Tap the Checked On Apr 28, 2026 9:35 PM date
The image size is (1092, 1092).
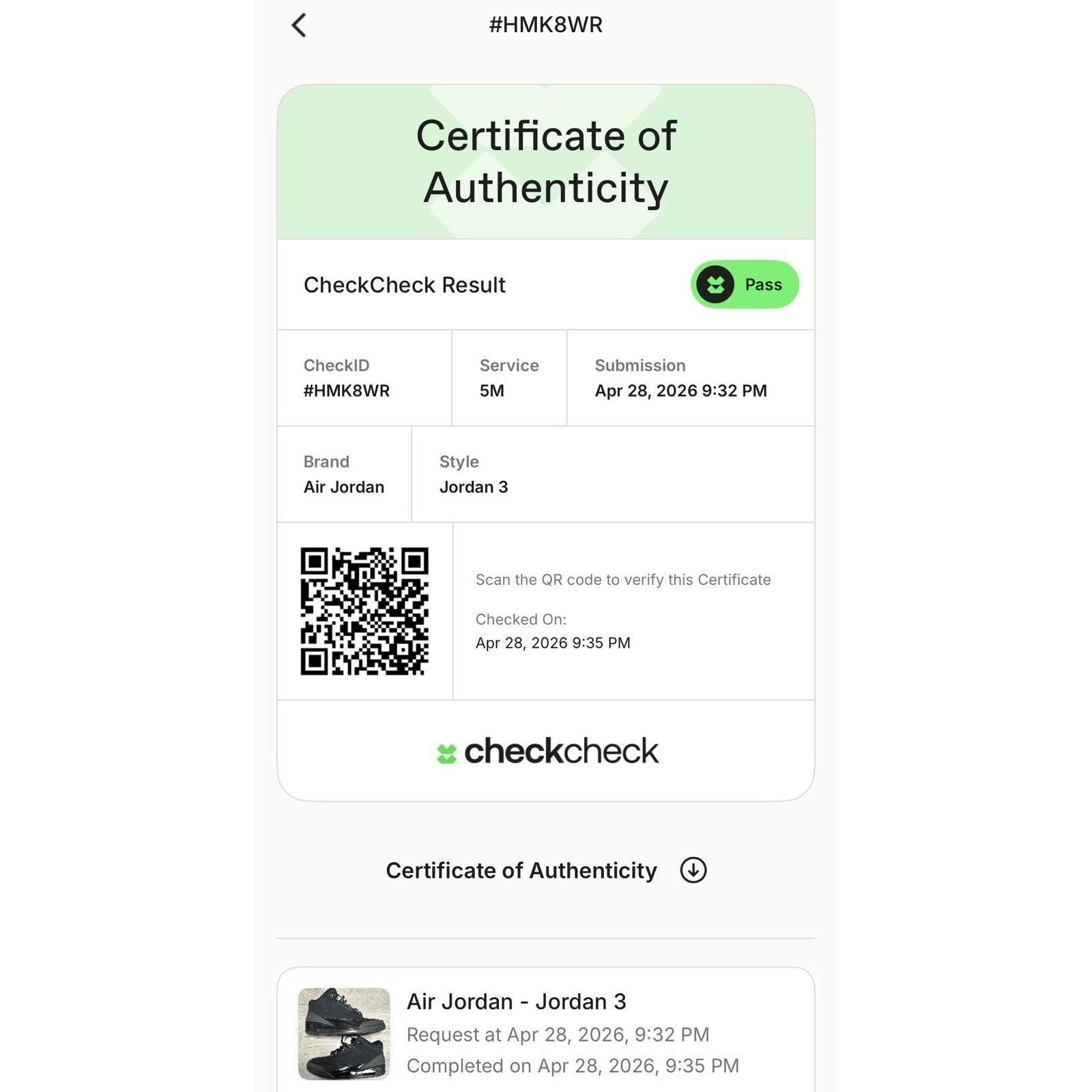tap(553, 643)
